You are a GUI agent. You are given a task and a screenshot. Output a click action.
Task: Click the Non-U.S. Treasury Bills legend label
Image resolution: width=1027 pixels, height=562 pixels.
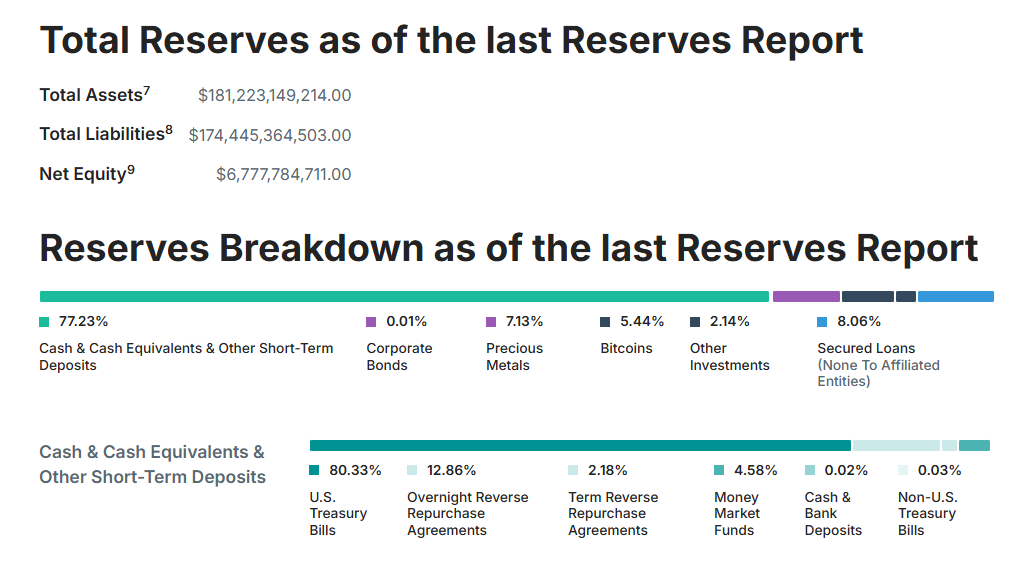(927, 513)
